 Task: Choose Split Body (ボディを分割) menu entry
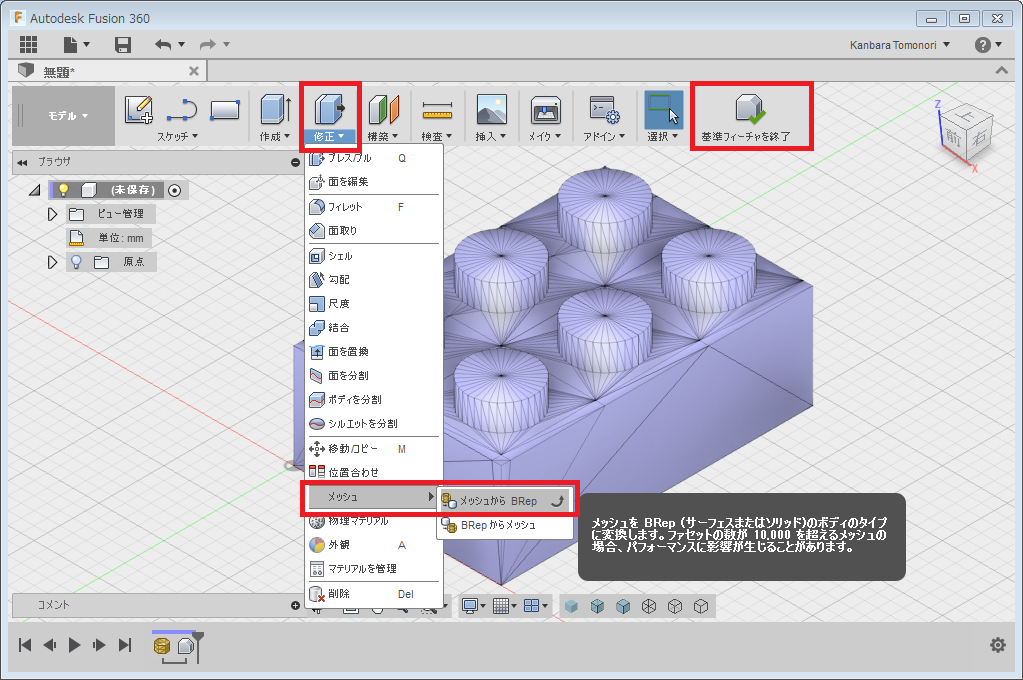pos(374,399)
